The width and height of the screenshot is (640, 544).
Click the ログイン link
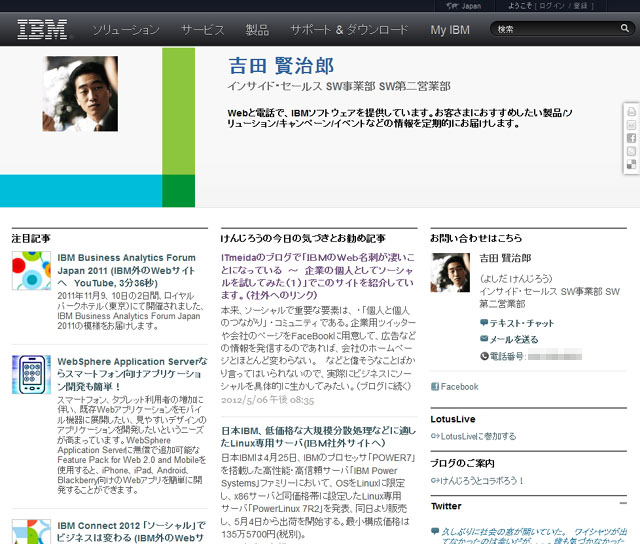(x=553, y=6)
